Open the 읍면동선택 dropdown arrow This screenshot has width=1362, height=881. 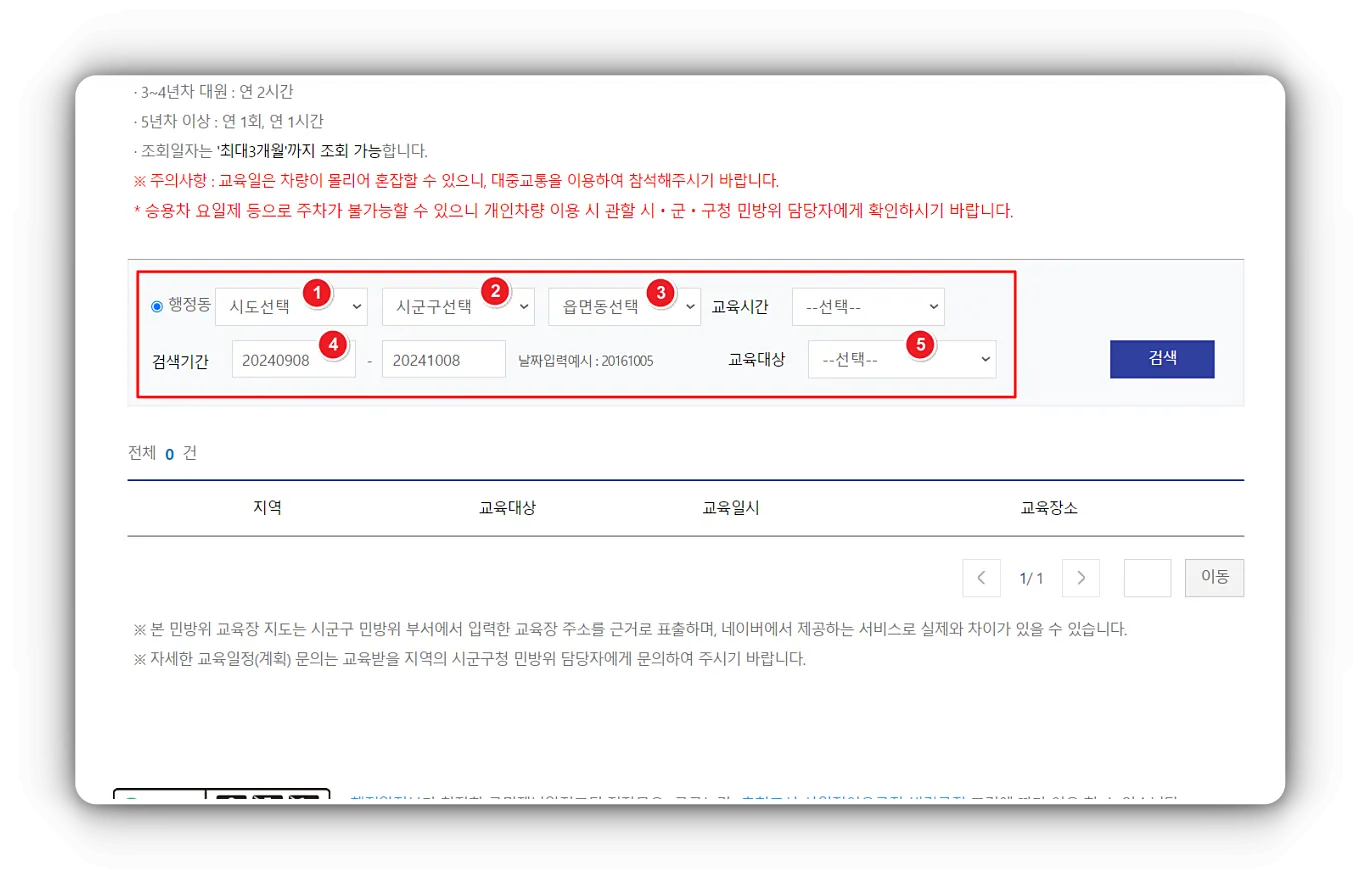(x=688, y=306)
